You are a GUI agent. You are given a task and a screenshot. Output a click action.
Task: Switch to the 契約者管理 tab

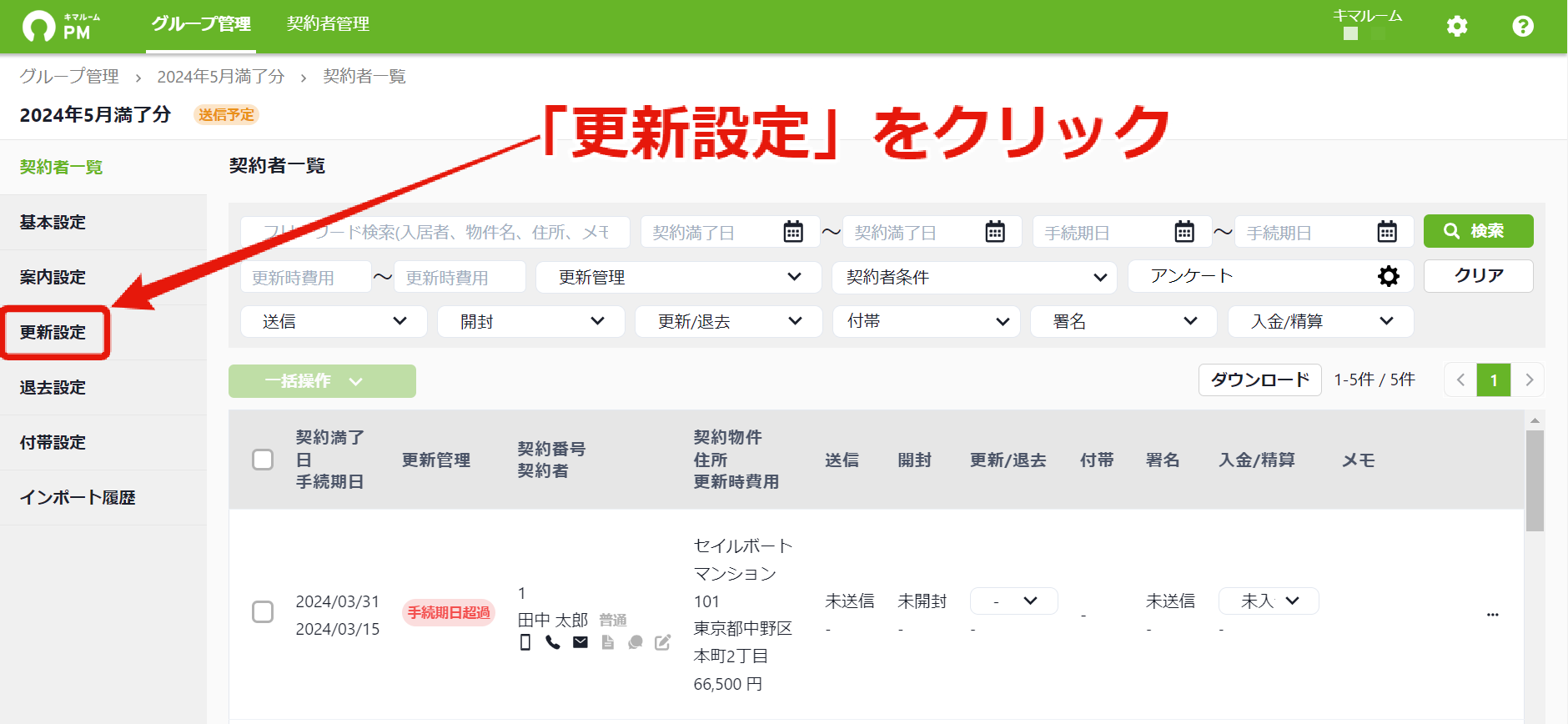(x=328, y=24)
